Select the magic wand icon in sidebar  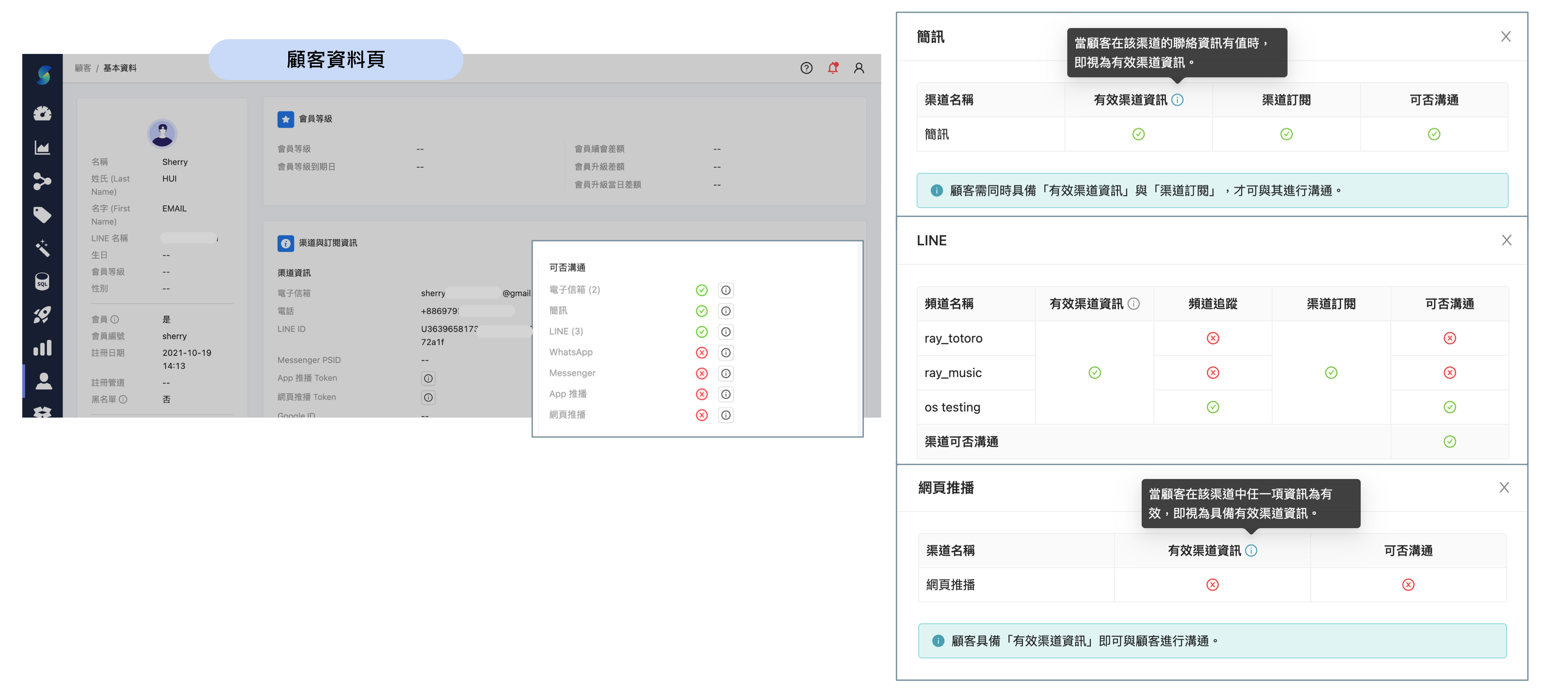43,248
